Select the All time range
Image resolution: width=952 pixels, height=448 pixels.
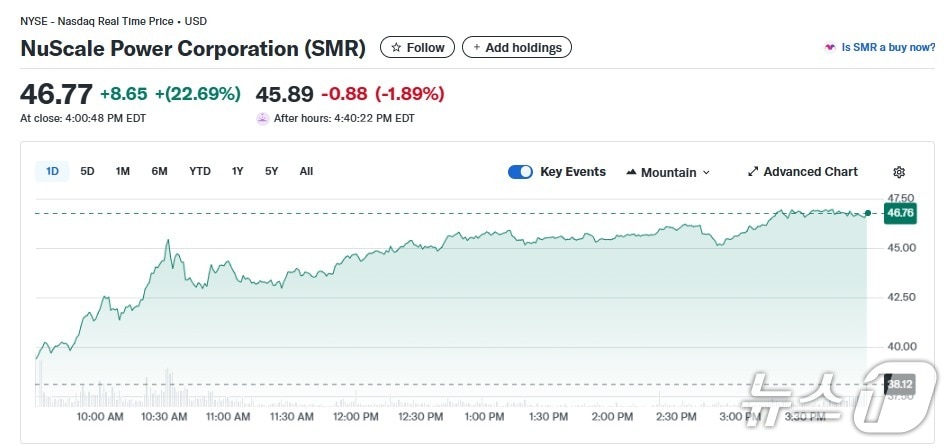coord(306,171)
